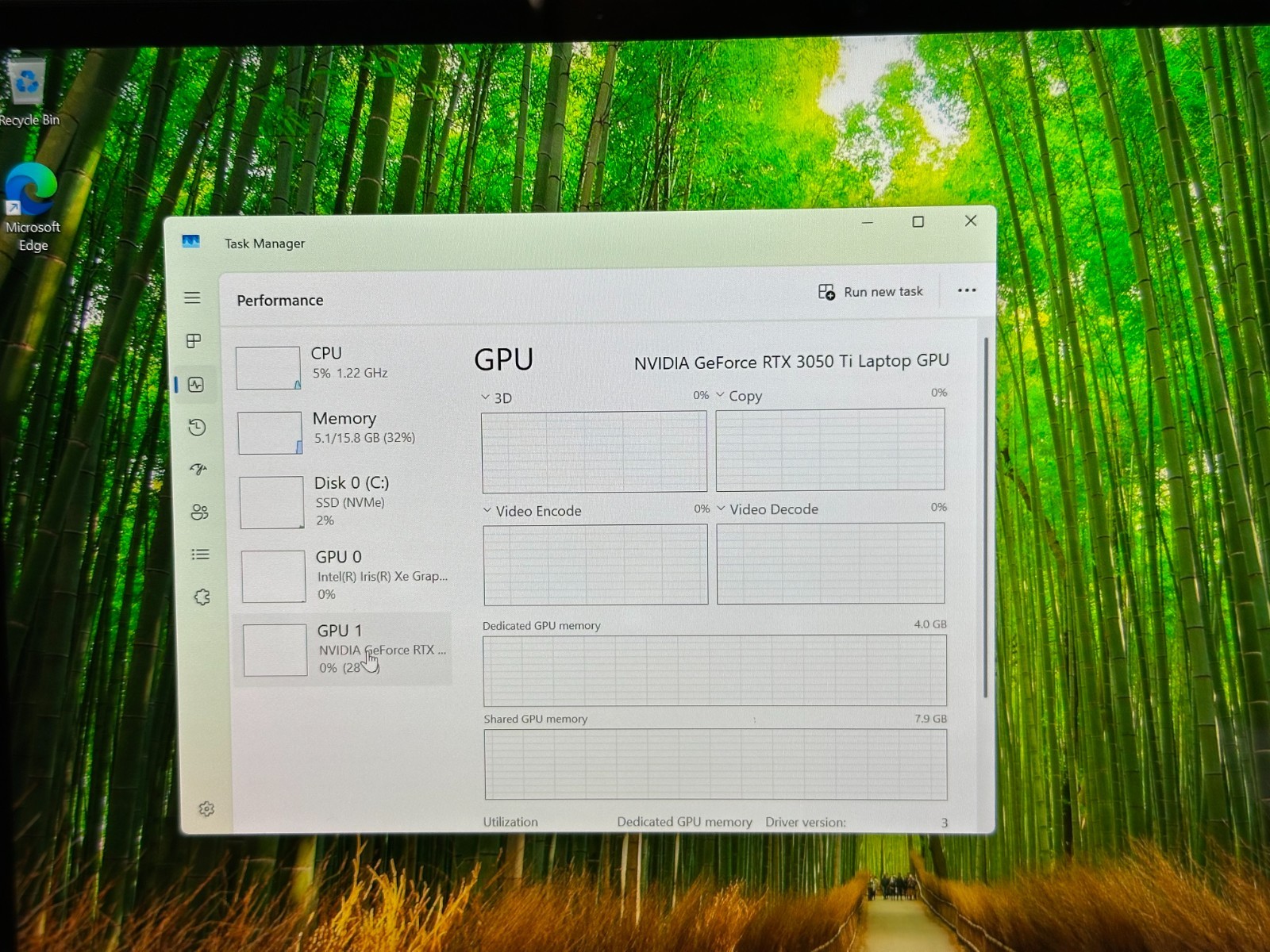Click the 4.0 GB dedicated memory value
The image size is (1270, 952).
coord(930,624)
